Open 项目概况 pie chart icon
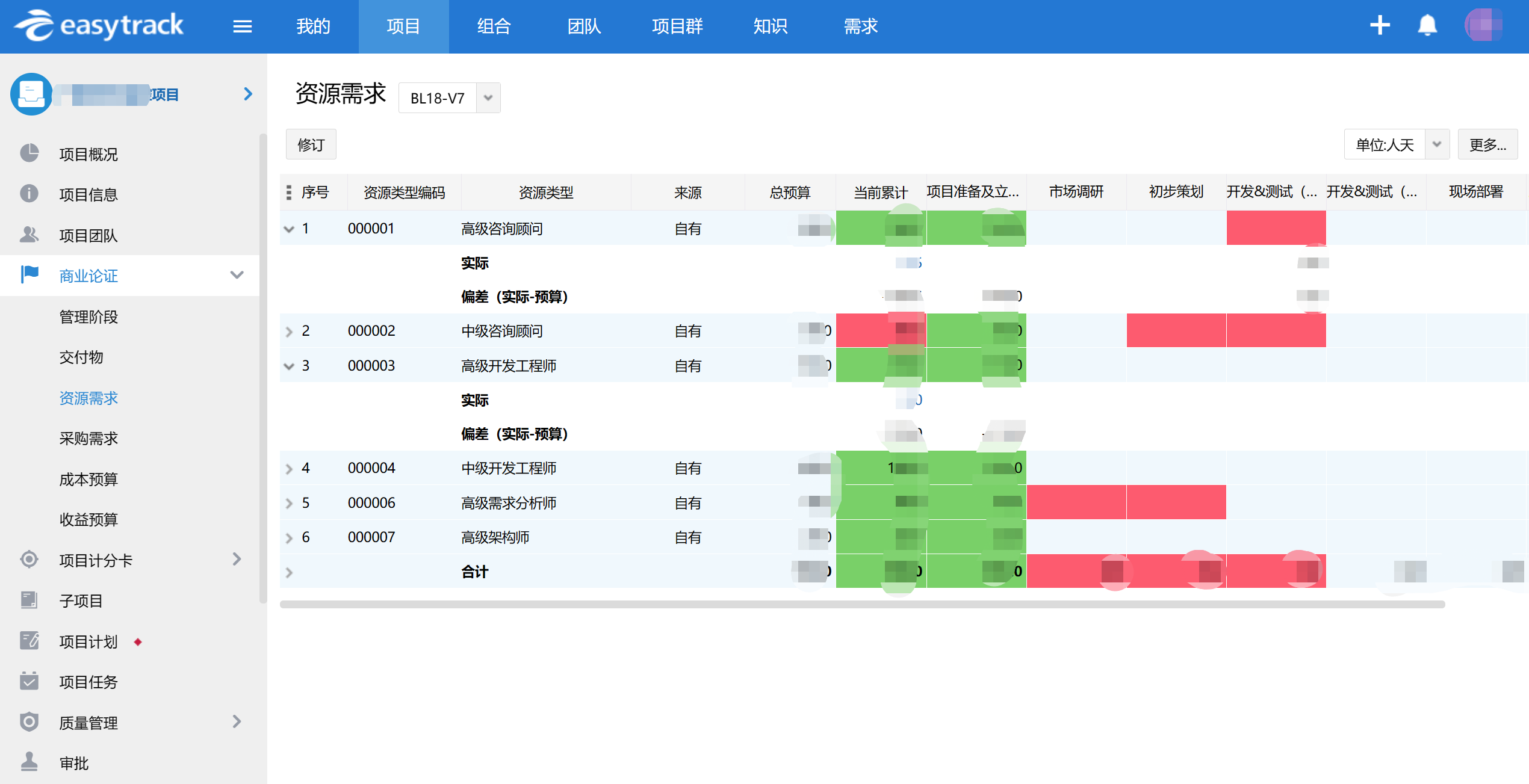The width and height of the screenshot is (1529, 784). click(x=29, y=153)
